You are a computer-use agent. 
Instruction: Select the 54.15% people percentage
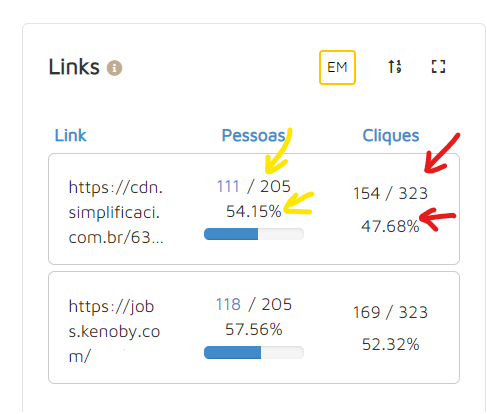pyautogui.click(x=254, y=211)
